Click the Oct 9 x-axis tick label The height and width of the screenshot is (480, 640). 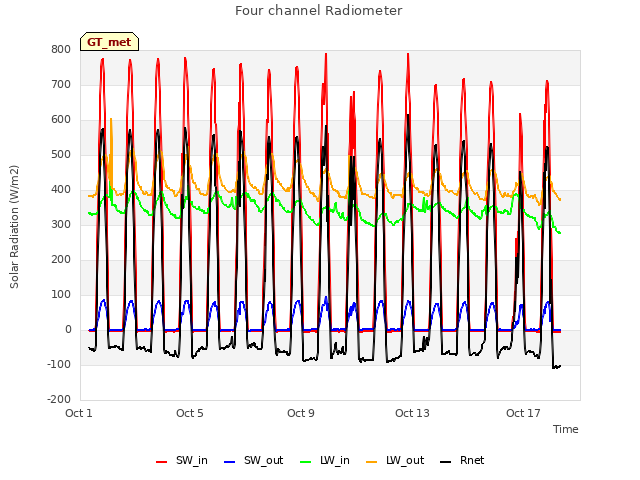pyautogui.click(x=301, y=413)
